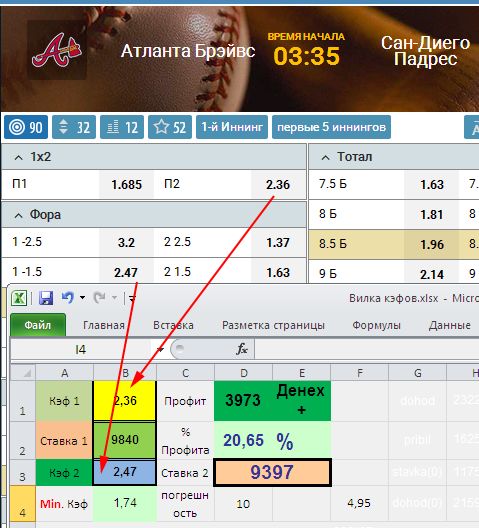479x528 pixels.
Task: Pick П1 odds 1.685
Action: pos(126,185)
